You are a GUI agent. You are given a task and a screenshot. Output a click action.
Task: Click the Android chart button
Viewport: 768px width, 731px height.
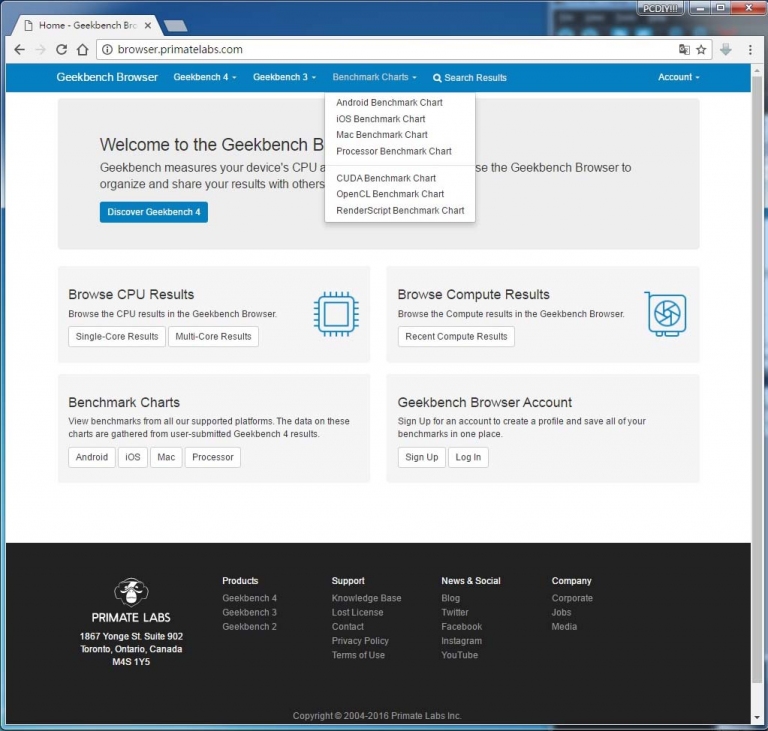pyautogui.click(x=92, y=457)
